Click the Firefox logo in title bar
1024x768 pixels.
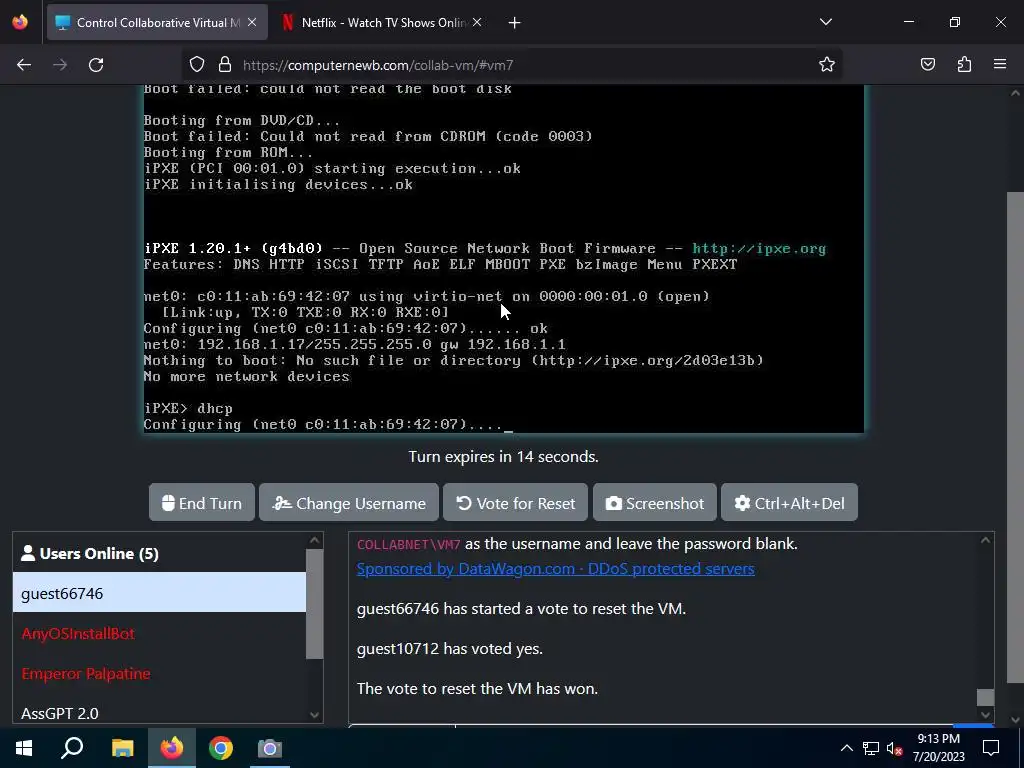coord(20,22)
